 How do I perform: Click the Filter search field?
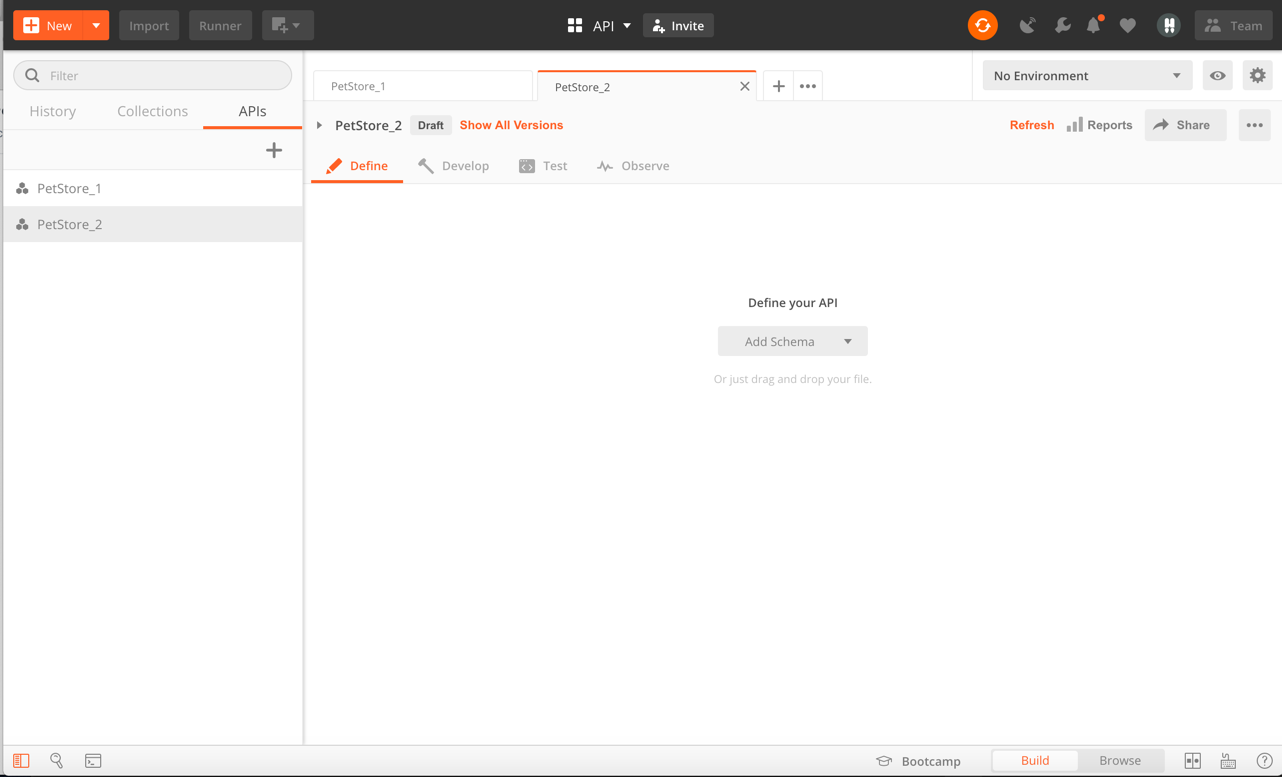[153, 75]
